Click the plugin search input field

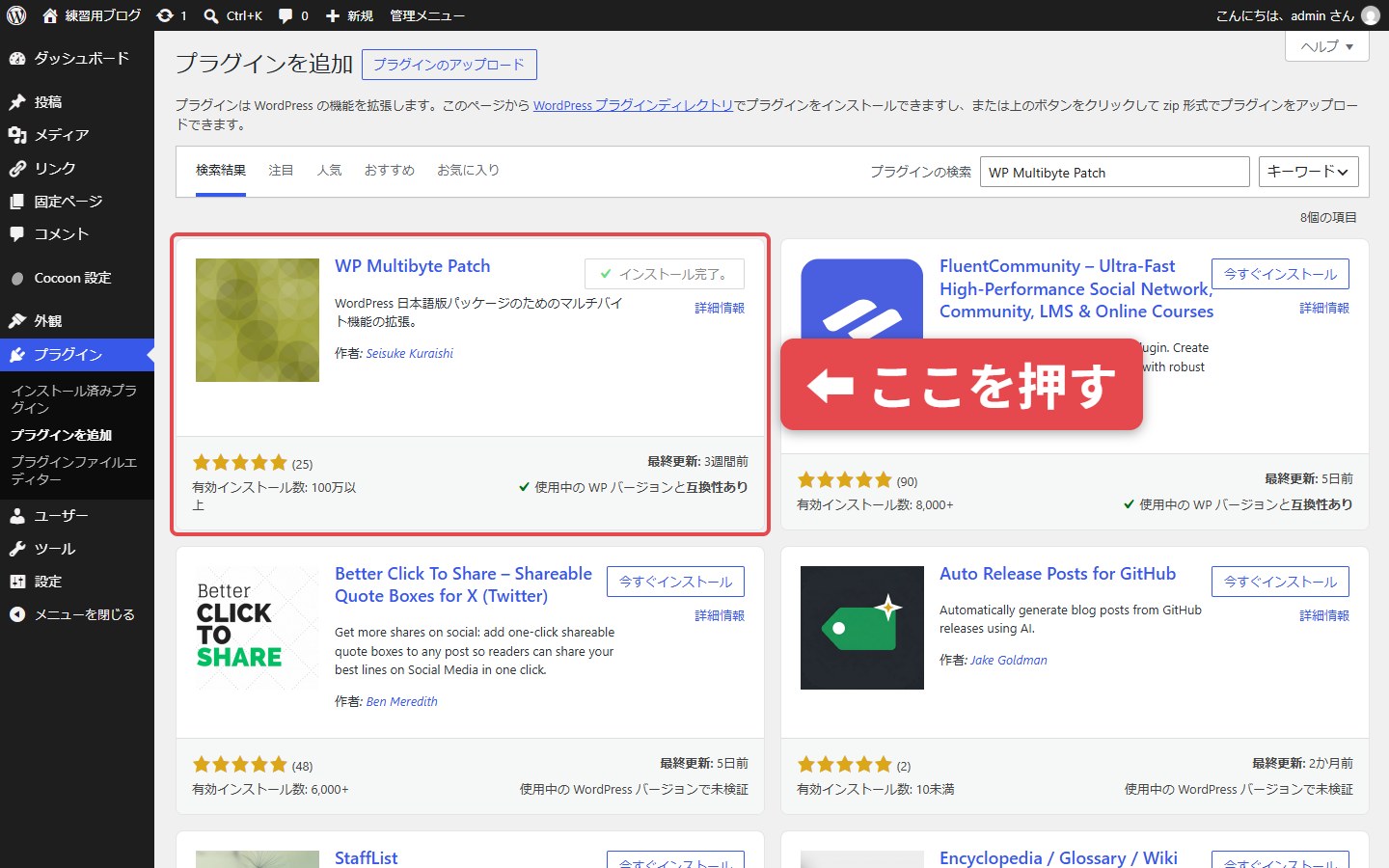click(1115, 172)
